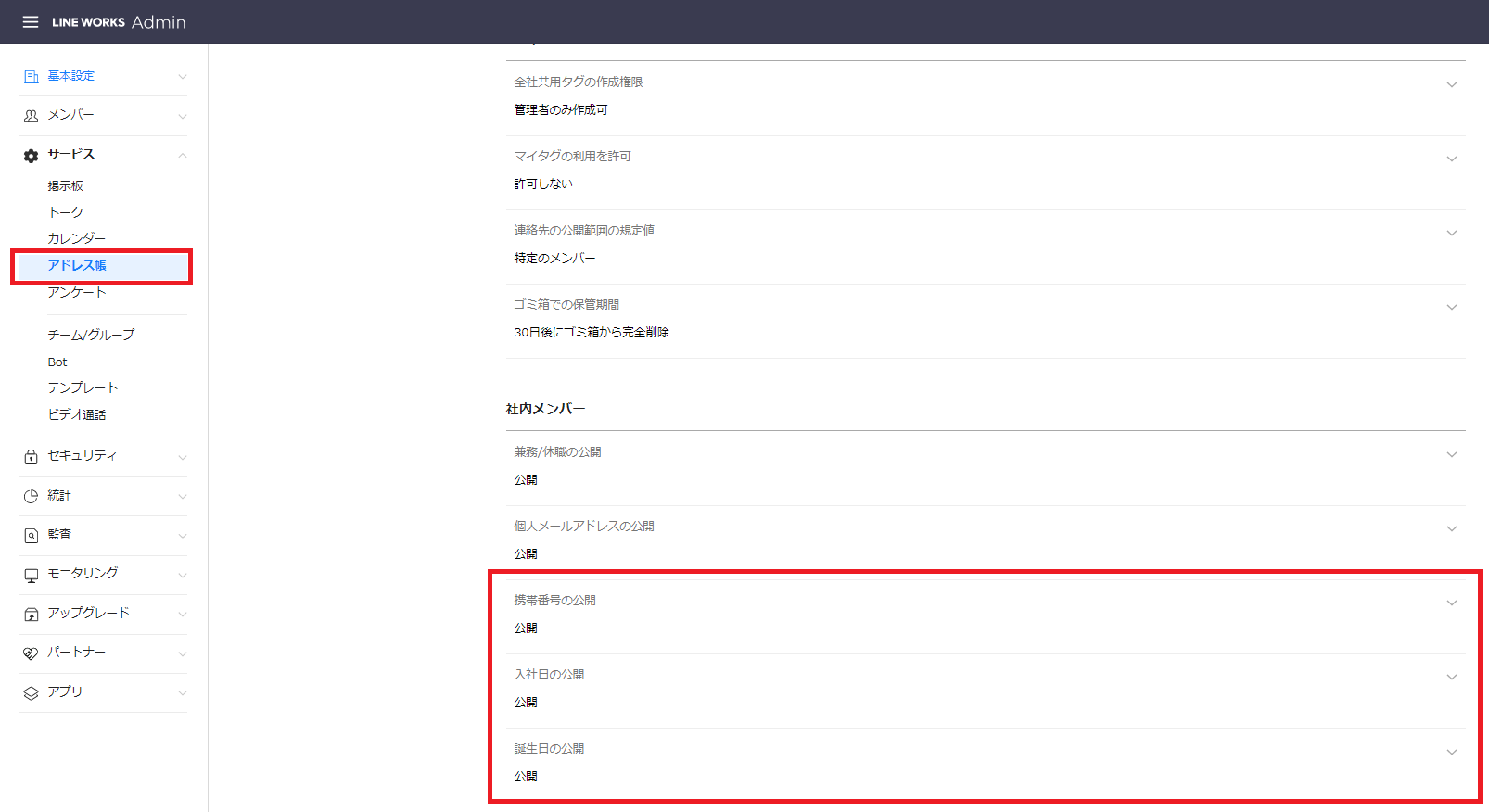Expand the 誕生日の公開 setting chevron

pyautogui.click(x=1451, y=752)
